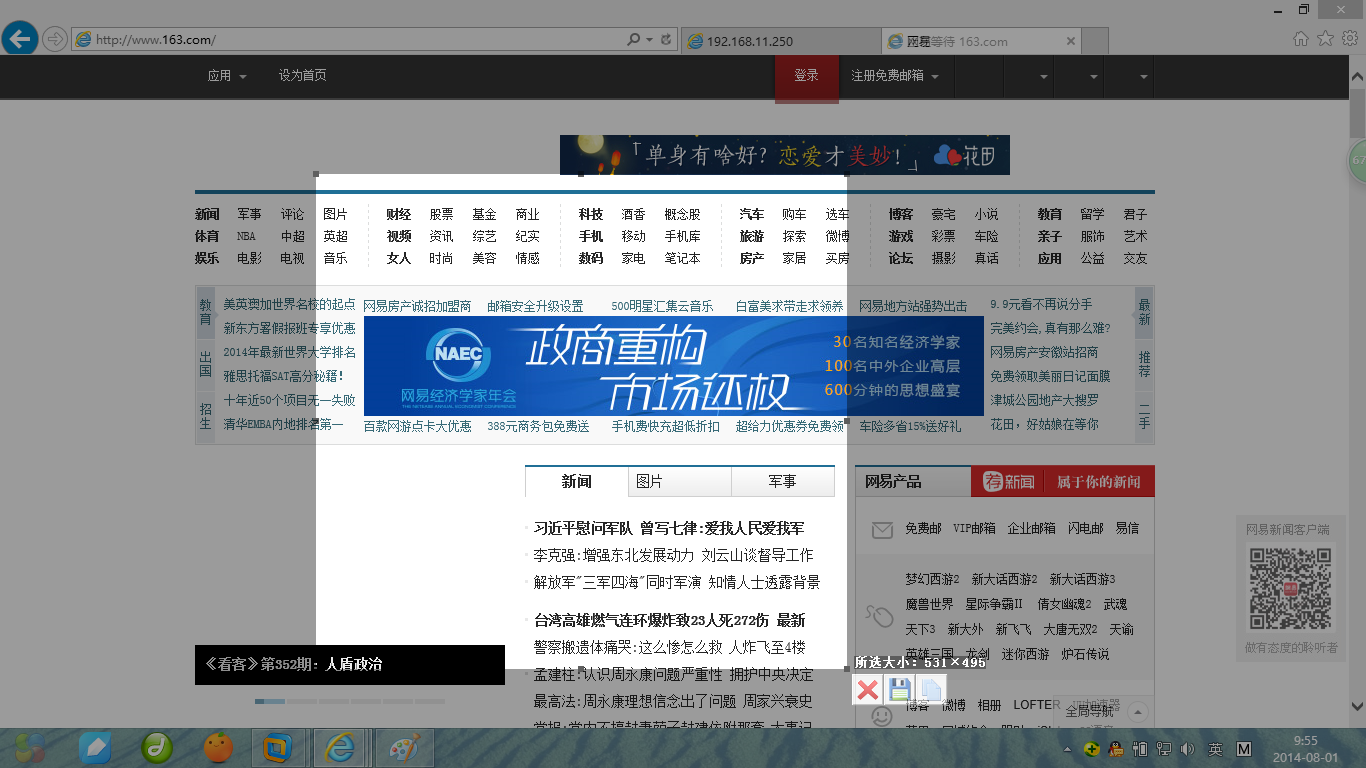Image resolution: width=1366 pixels, height=768 pixels.
Task: Open 免费邮 link in 网易产品
Action: (923, 529)
